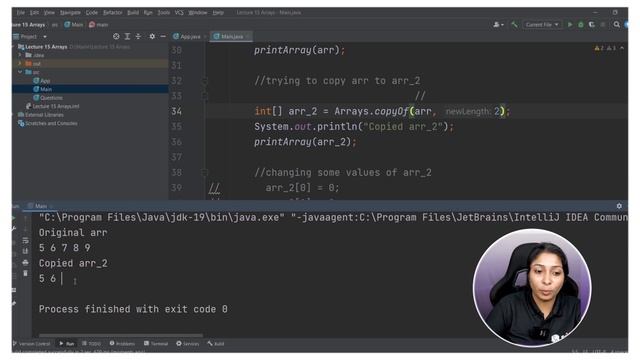Click the Build Project hammer icon
The height and width of the screenshot is (360, 640).
(x=514, y=25)
